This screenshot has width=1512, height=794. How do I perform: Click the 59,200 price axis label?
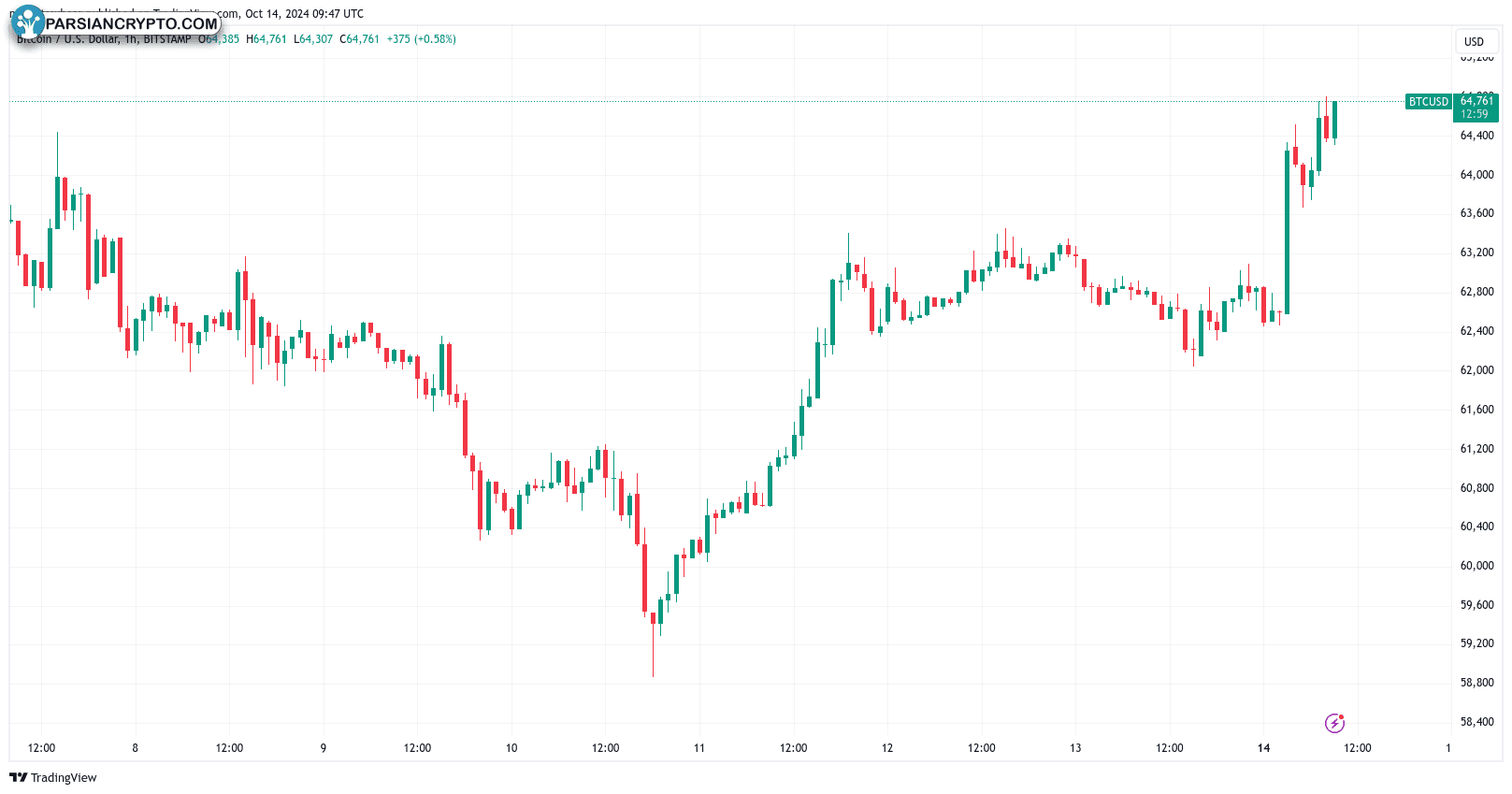[x=1476, y=643]
